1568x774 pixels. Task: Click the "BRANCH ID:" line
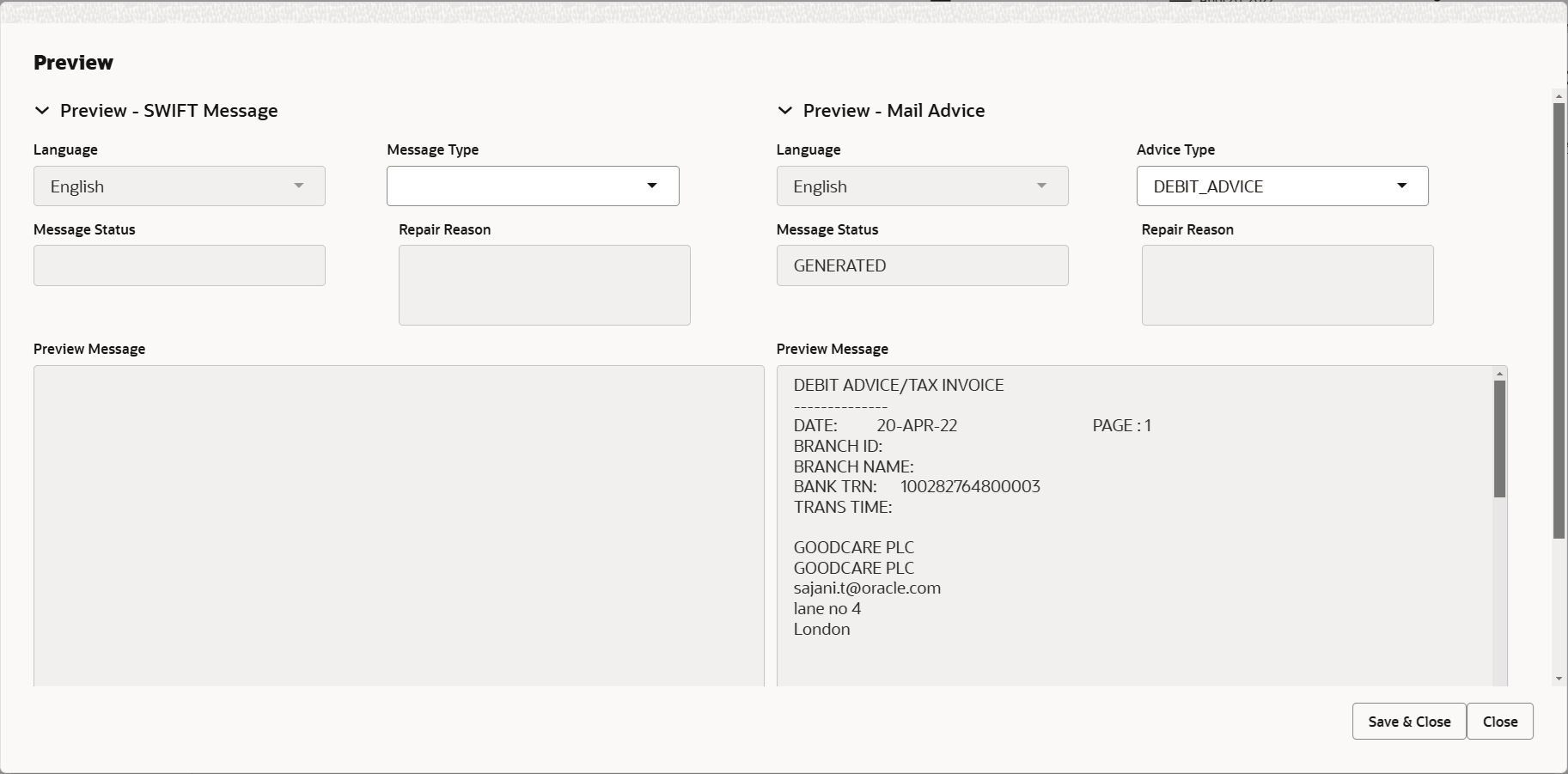click(x=839, y=446)
